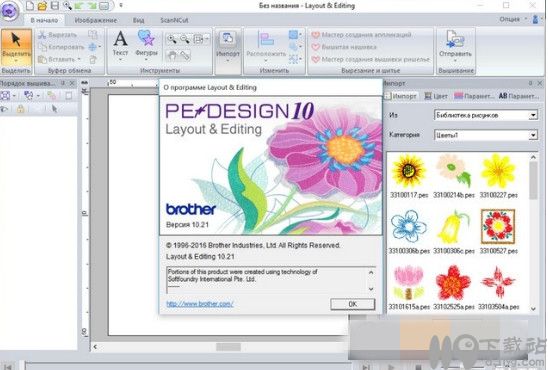Click OK in the About dialog
This screenshot has width=548, height=370.
click(x=353, y=304)
